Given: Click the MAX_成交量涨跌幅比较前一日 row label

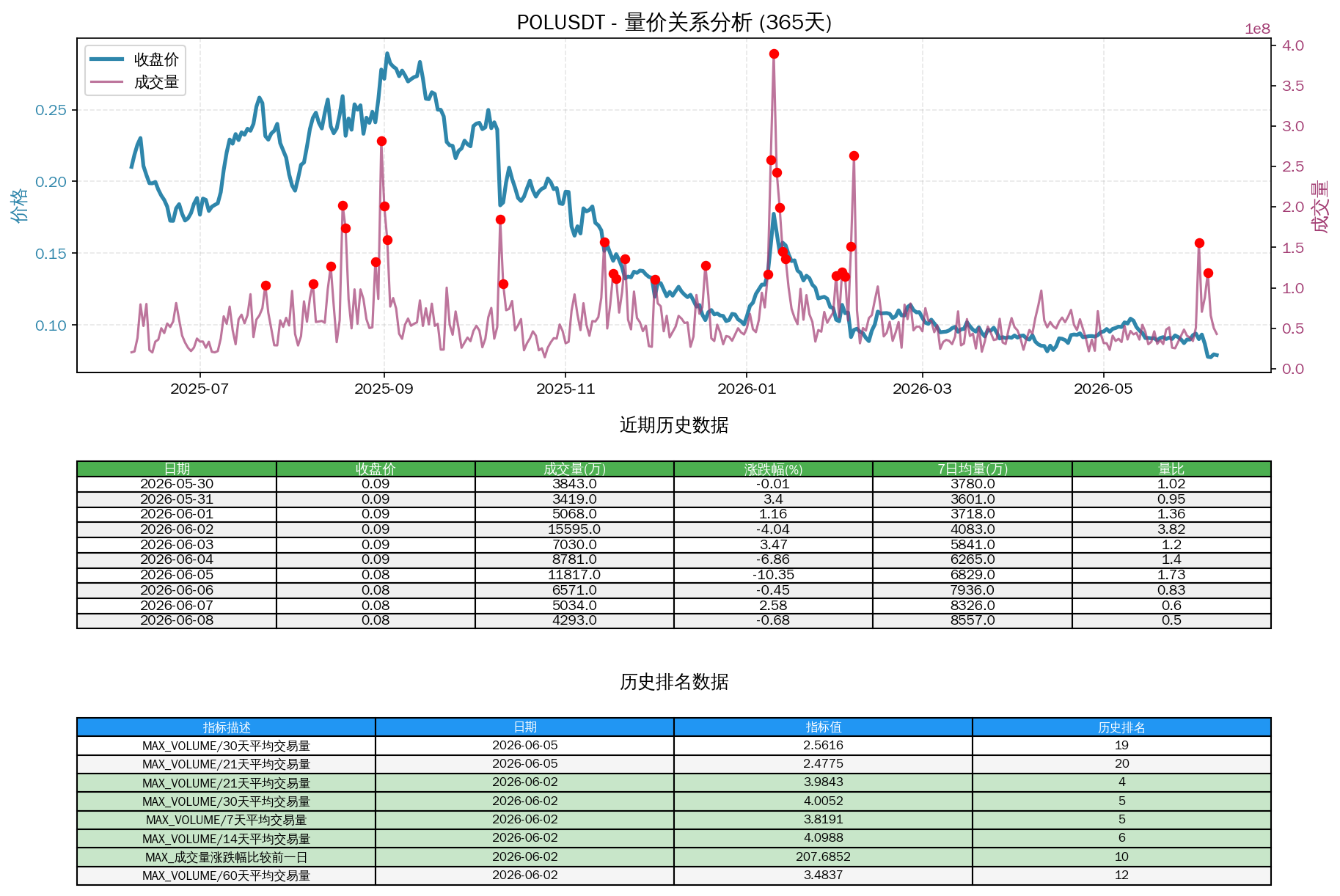Looking at the screenshot, I should click(227, 857).
